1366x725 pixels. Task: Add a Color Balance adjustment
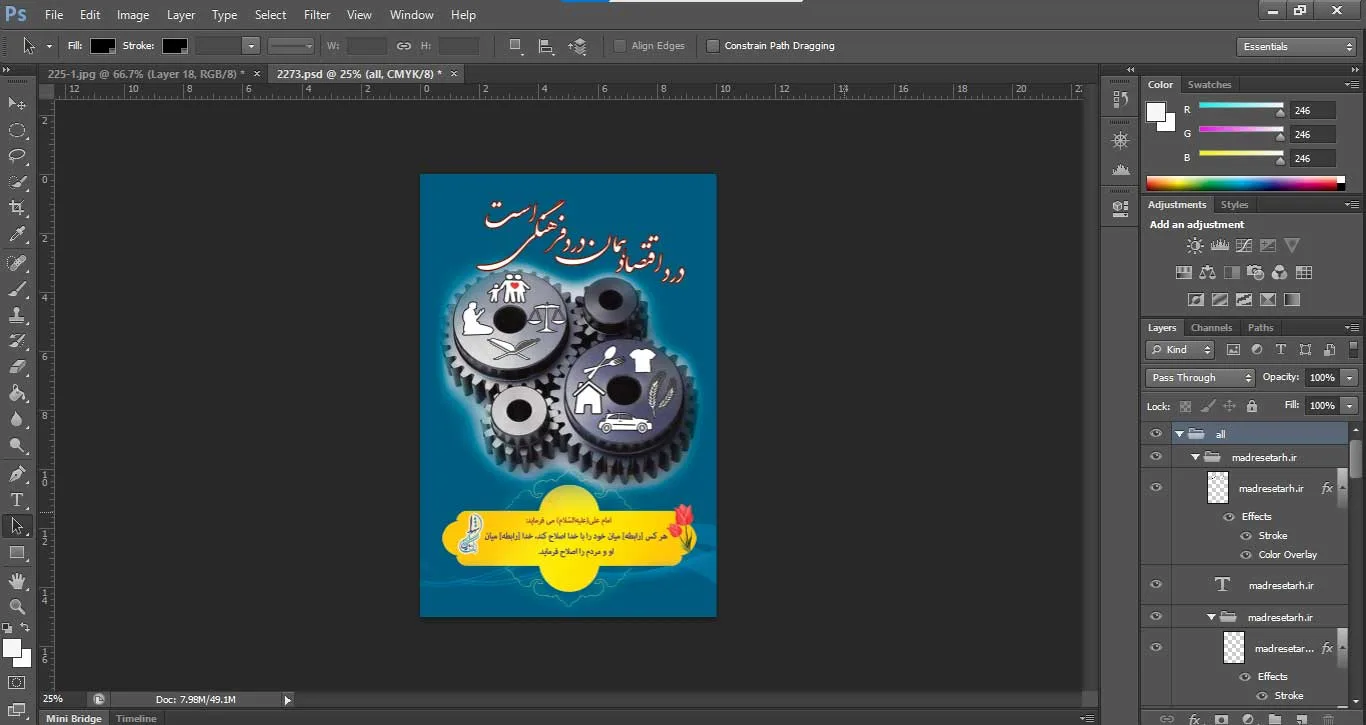click(x=1207, y=272)
